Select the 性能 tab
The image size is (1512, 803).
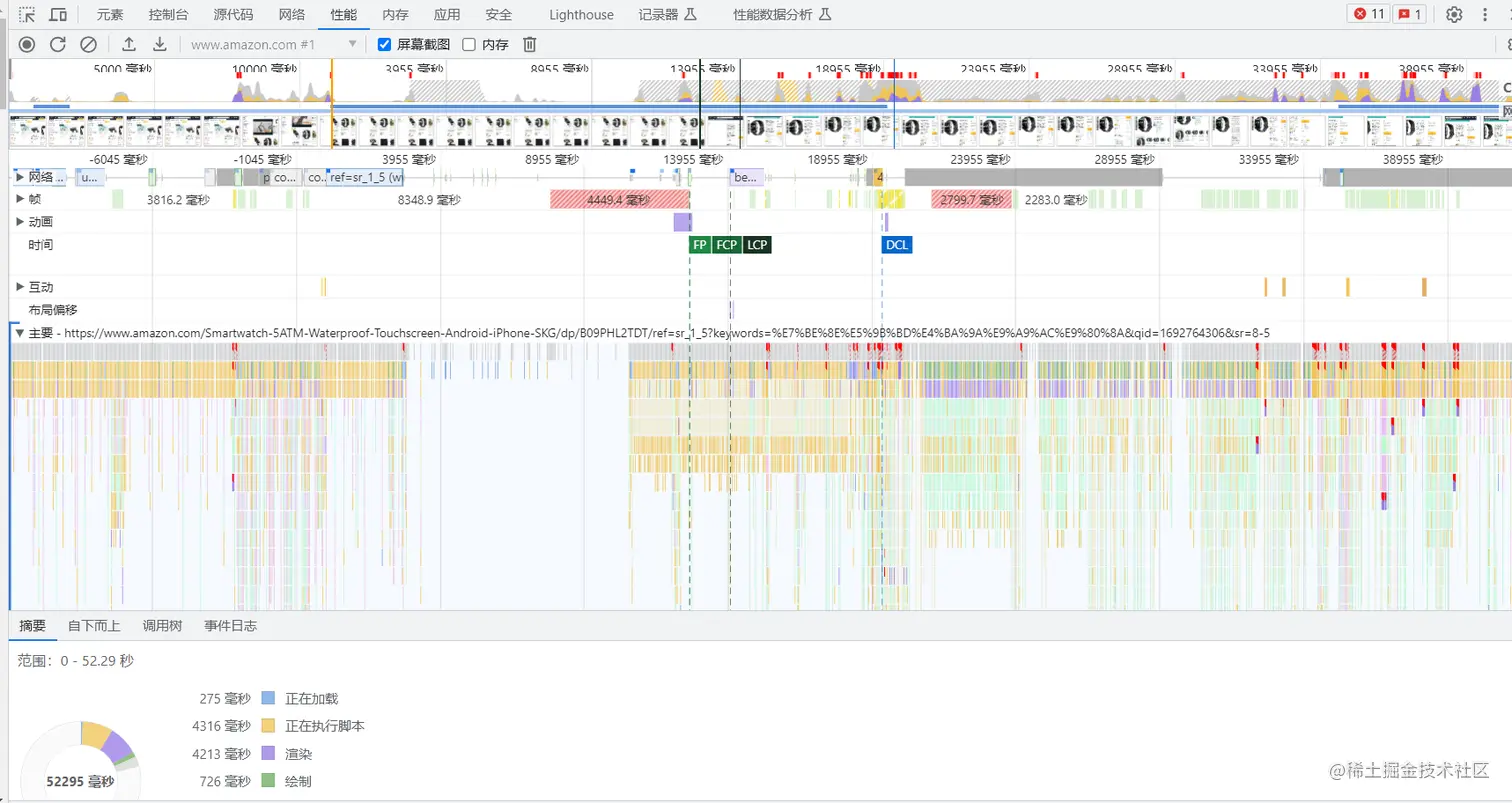[344, 15]
